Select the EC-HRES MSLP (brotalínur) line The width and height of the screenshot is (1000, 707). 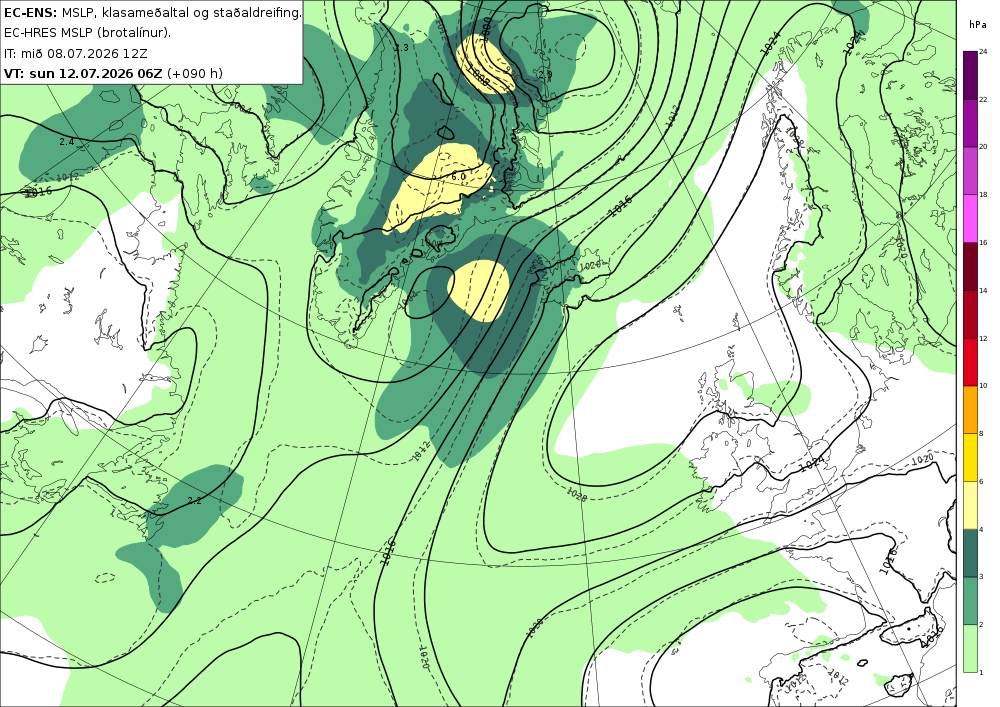(x=87, y=33)
